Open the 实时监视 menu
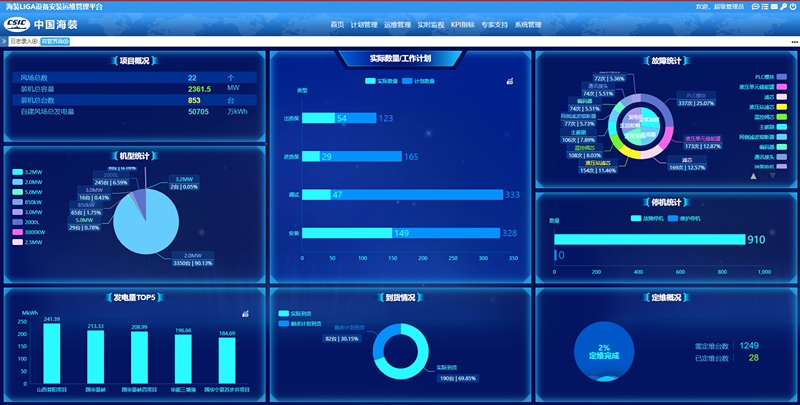800x405 pixels. coord(431,24)
